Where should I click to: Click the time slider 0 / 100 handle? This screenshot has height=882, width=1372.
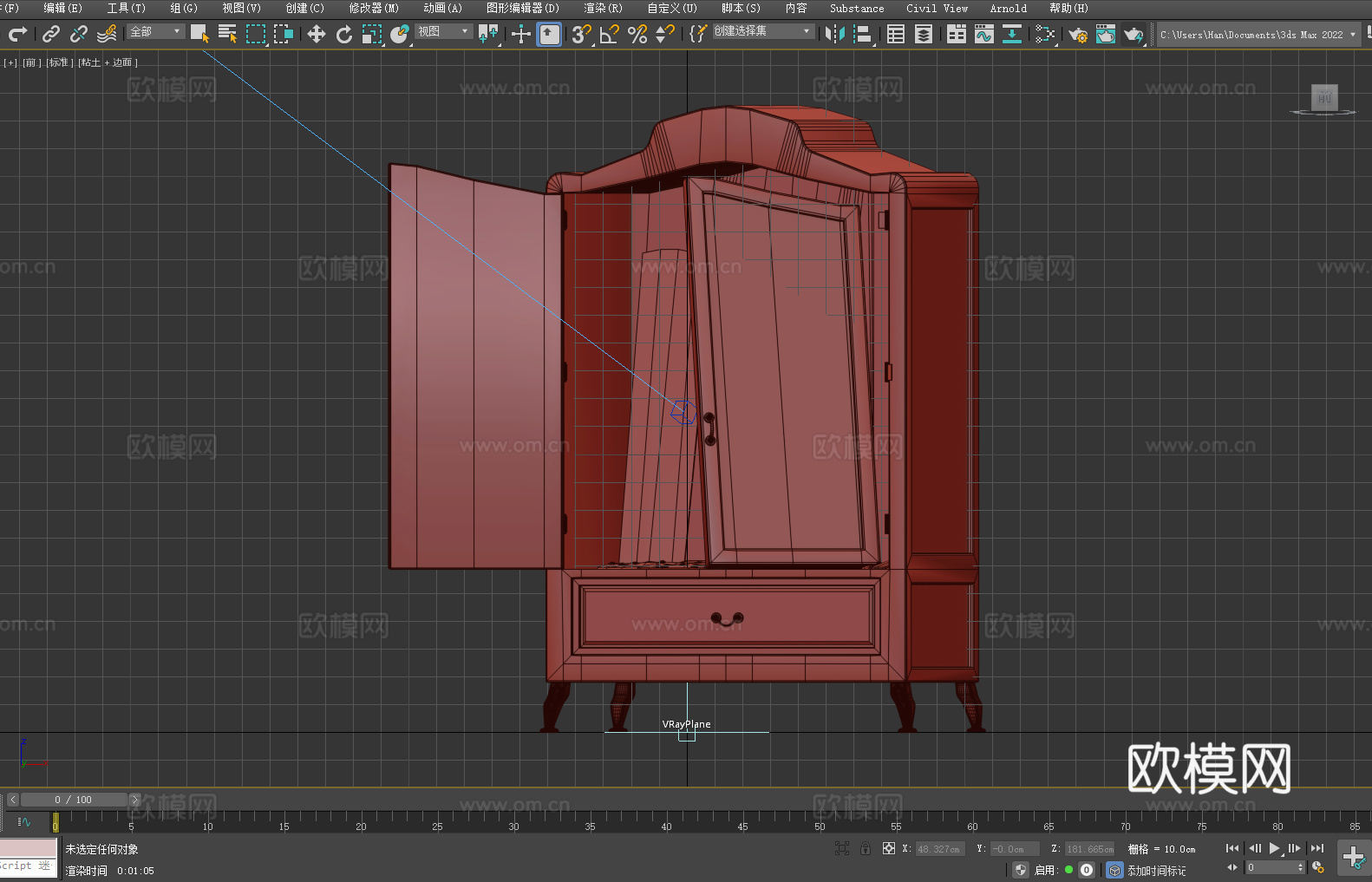[73, 800]
